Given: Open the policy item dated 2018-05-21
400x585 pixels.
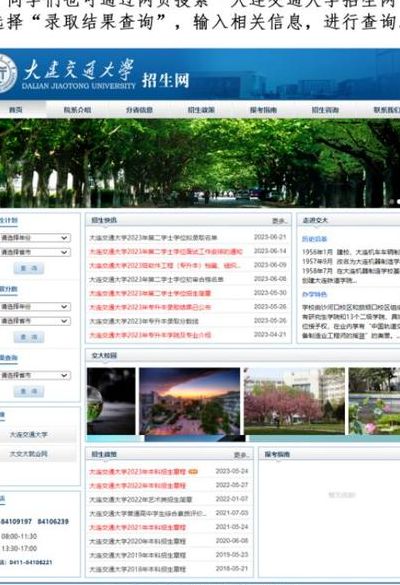Looking at the screenshot, I should pyautogui.click(x=137, y=569).
